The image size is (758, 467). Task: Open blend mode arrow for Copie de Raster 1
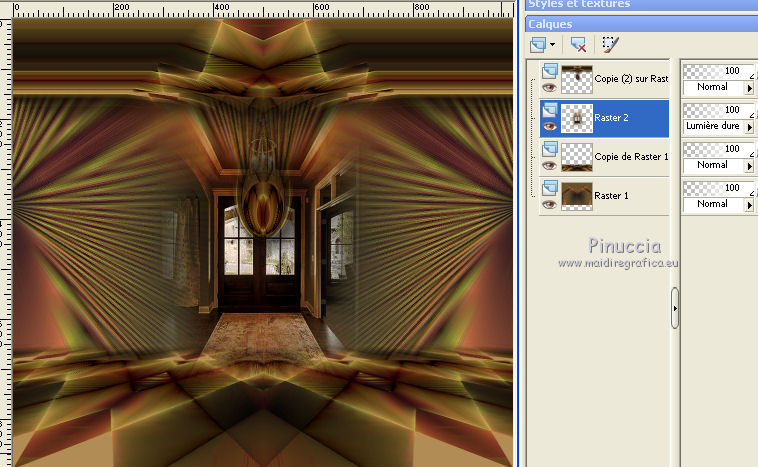point(749,166)
